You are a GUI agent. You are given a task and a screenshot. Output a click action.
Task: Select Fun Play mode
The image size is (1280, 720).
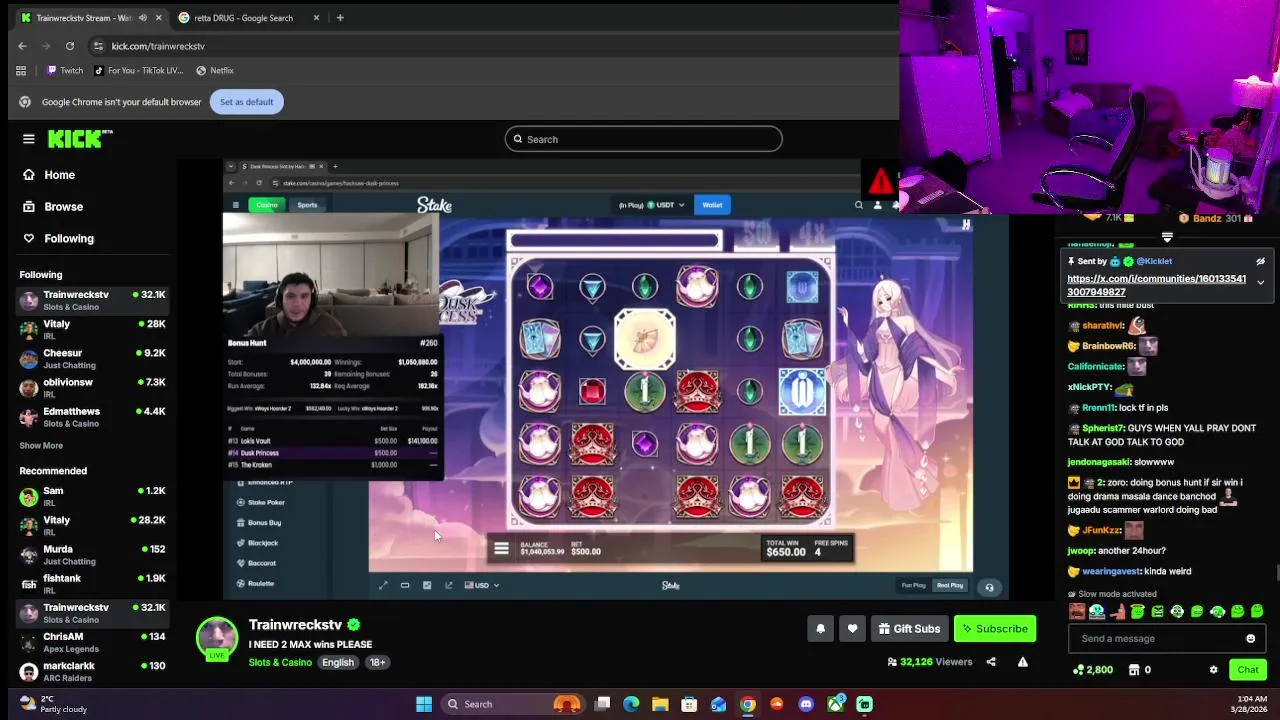tap(914, 586)
